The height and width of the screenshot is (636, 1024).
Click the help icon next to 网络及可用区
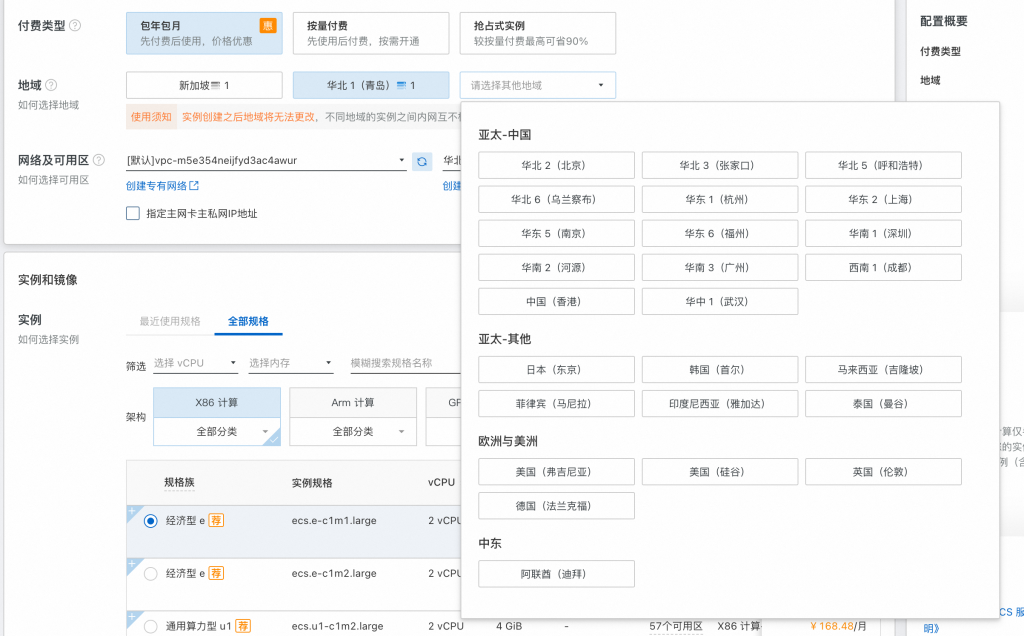coord(98,160)
